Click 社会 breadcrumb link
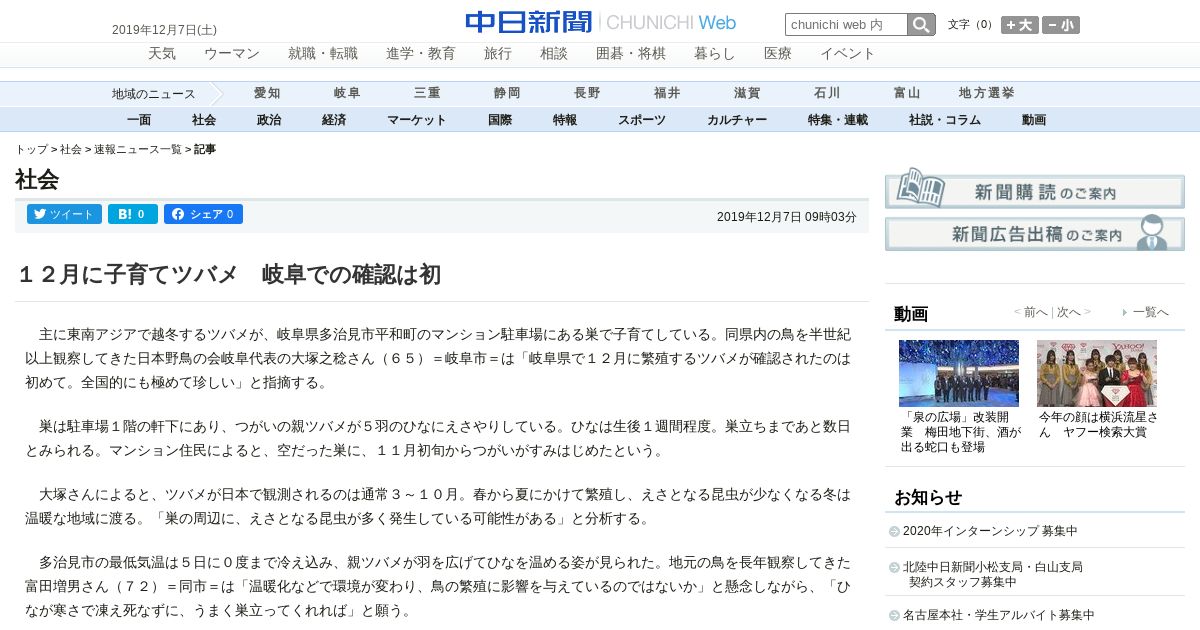The height and width of the screenshot is (630, 1200). pyautogui.click(x=71, y=149)
